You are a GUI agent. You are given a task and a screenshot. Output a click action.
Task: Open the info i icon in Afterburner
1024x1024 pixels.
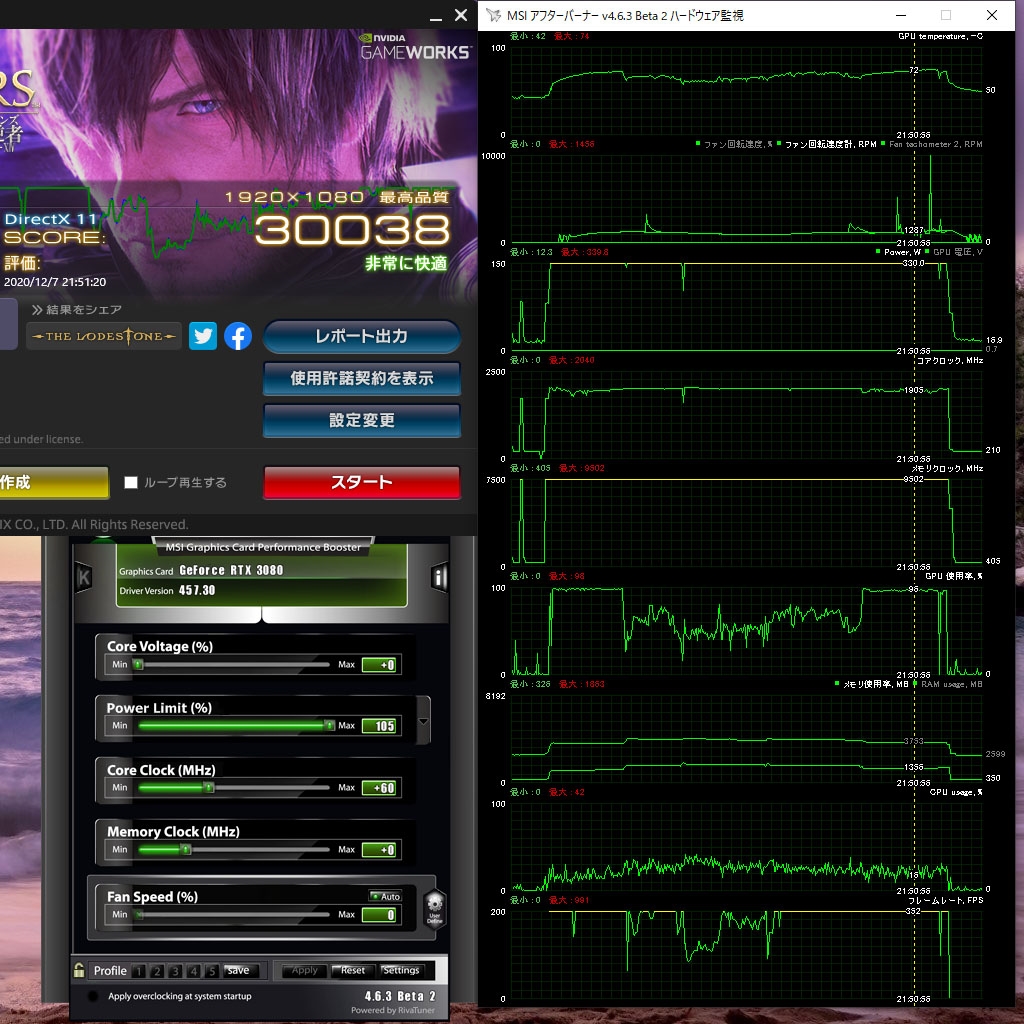(440, 577)
